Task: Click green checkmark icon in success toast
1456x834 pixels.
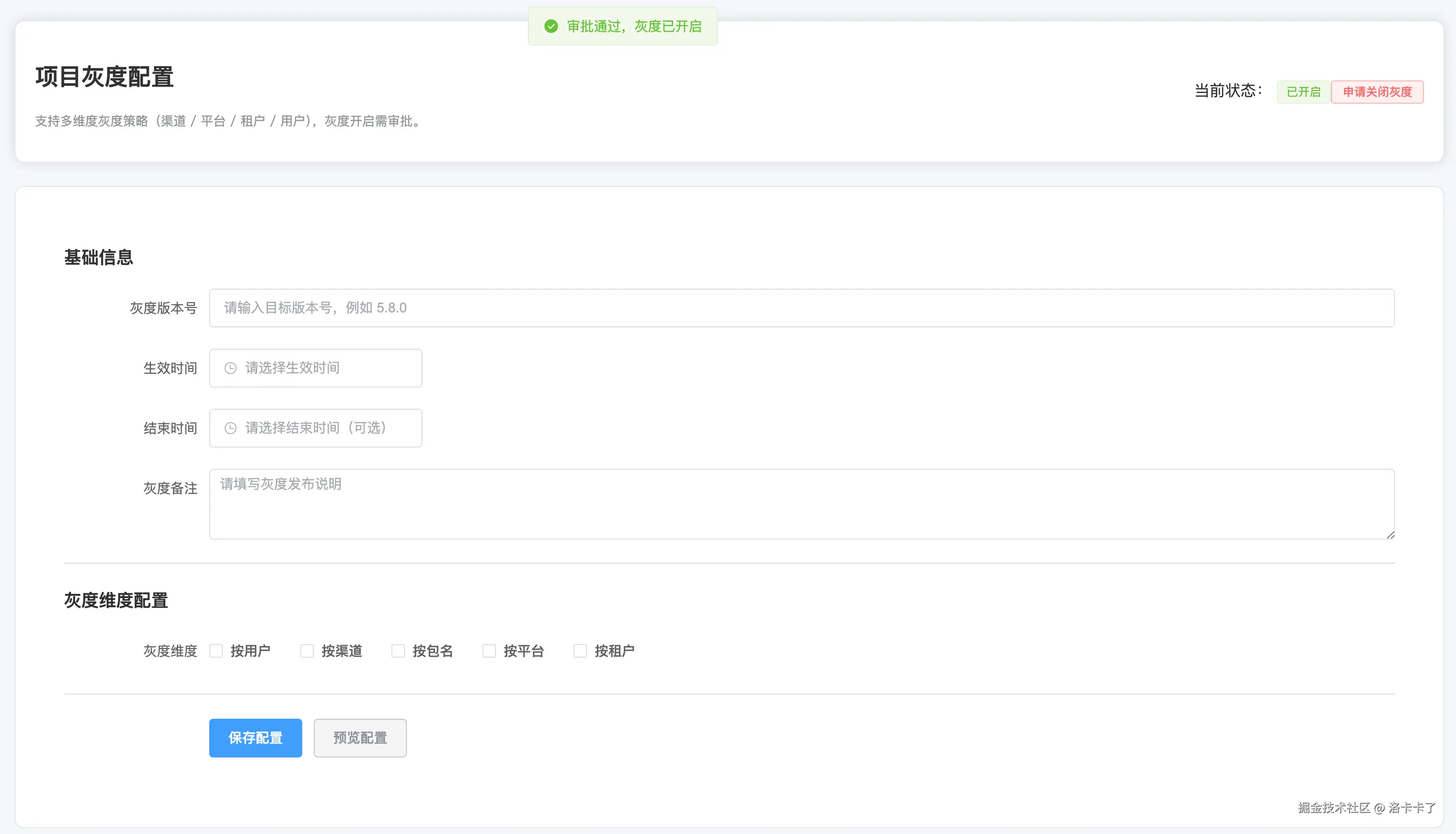Action: click(x=551, y=26)
